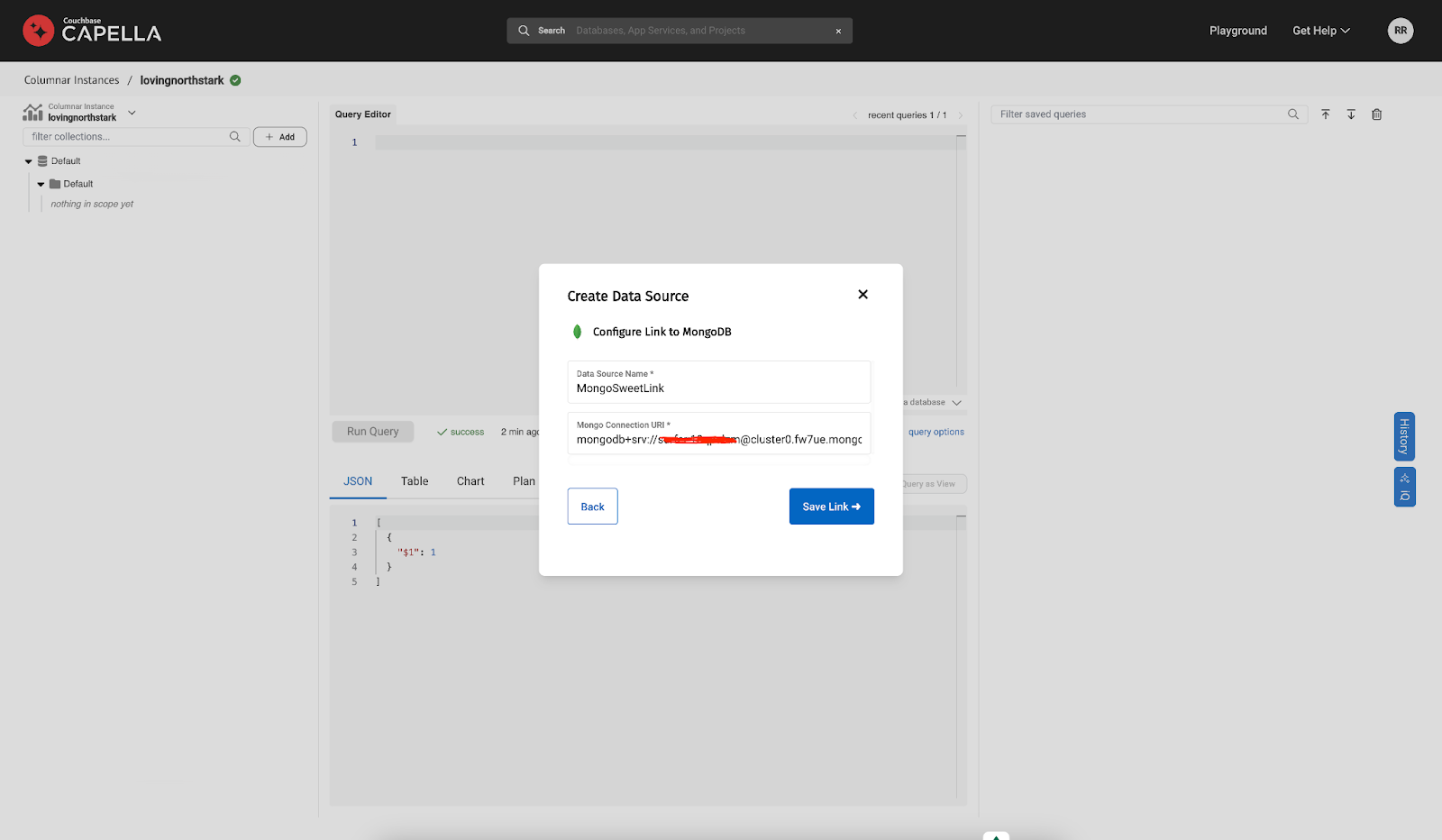Focus the Mongo Connection URI field

[719, 434]
